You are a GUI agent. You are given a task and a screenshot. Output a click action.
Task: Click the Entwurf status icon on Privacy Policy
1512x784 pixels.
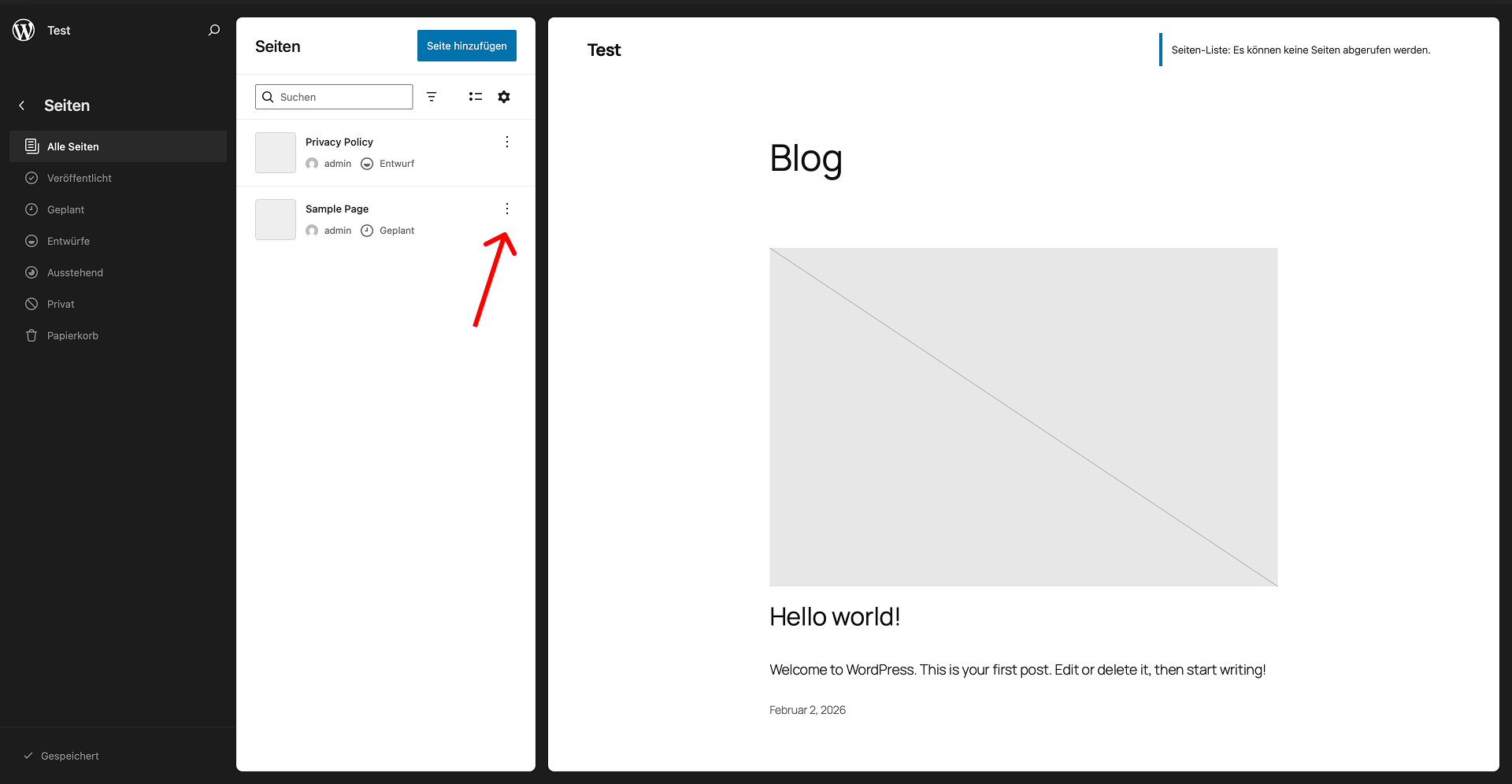coord(367,164)
